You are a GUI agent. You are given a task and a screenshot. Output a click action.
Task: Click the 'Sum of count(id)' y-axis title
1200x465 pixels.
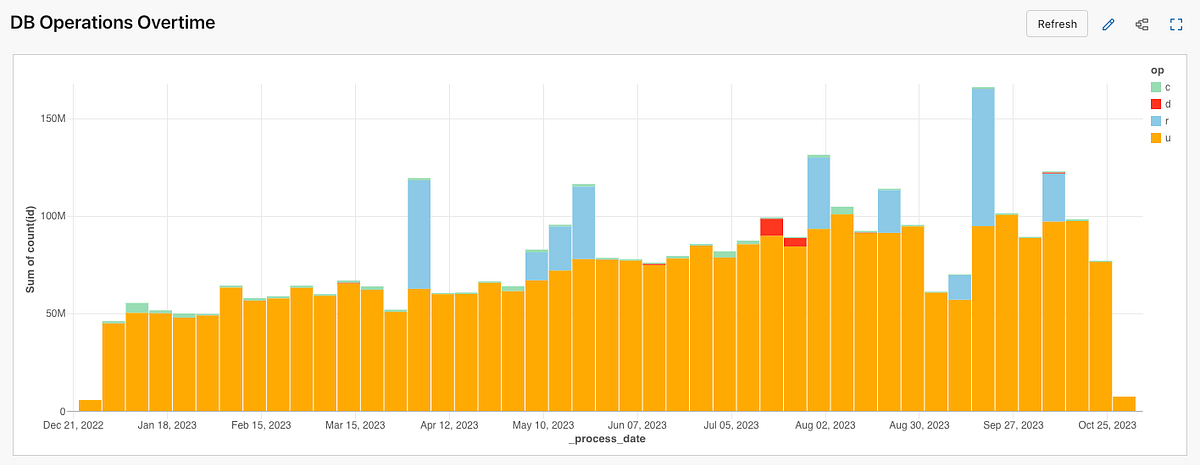pos(30,249)
